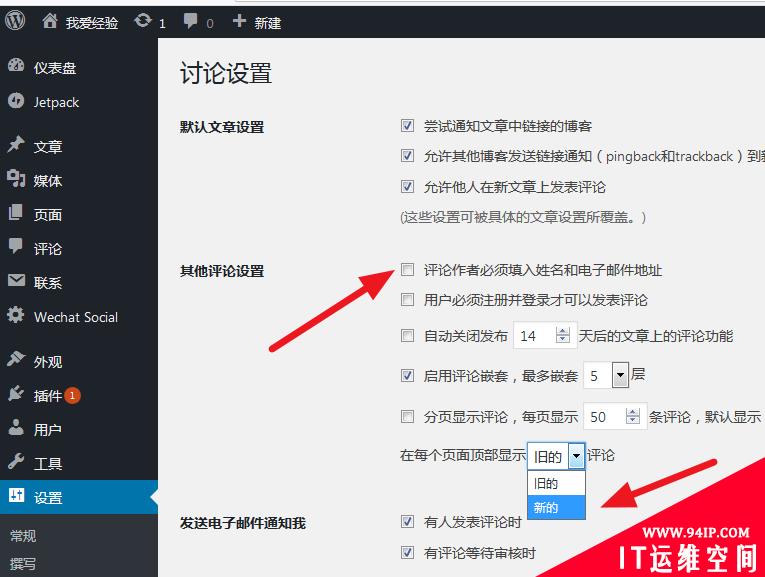The height and width of the screenshot is (577, 765).
Task: Open the nesting depth dropdown showing 5
Action: coord(606,375)
